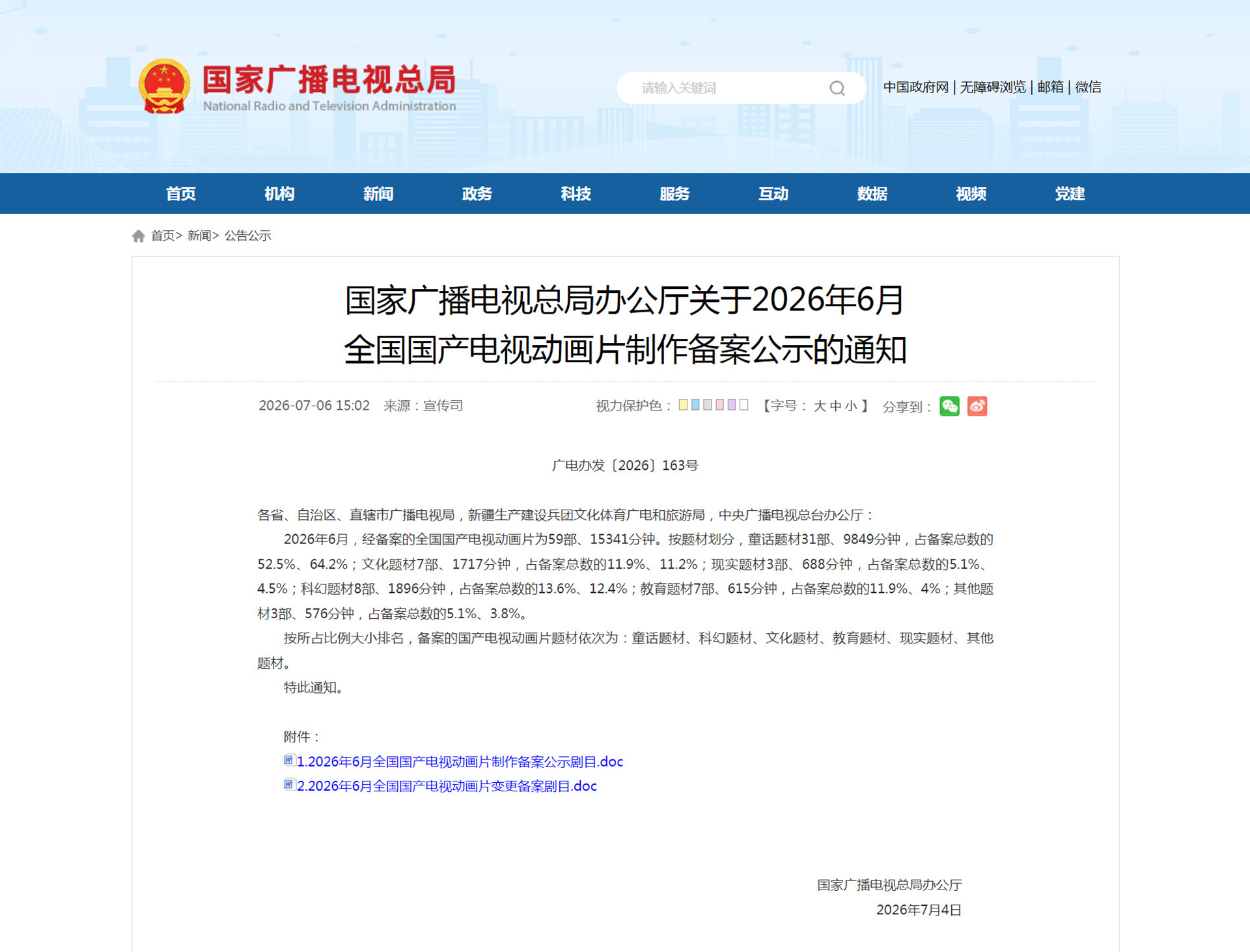The width and height of the screenshot is (1250, 952).
Task: Click the 附件： label
Action: (303, 737)
